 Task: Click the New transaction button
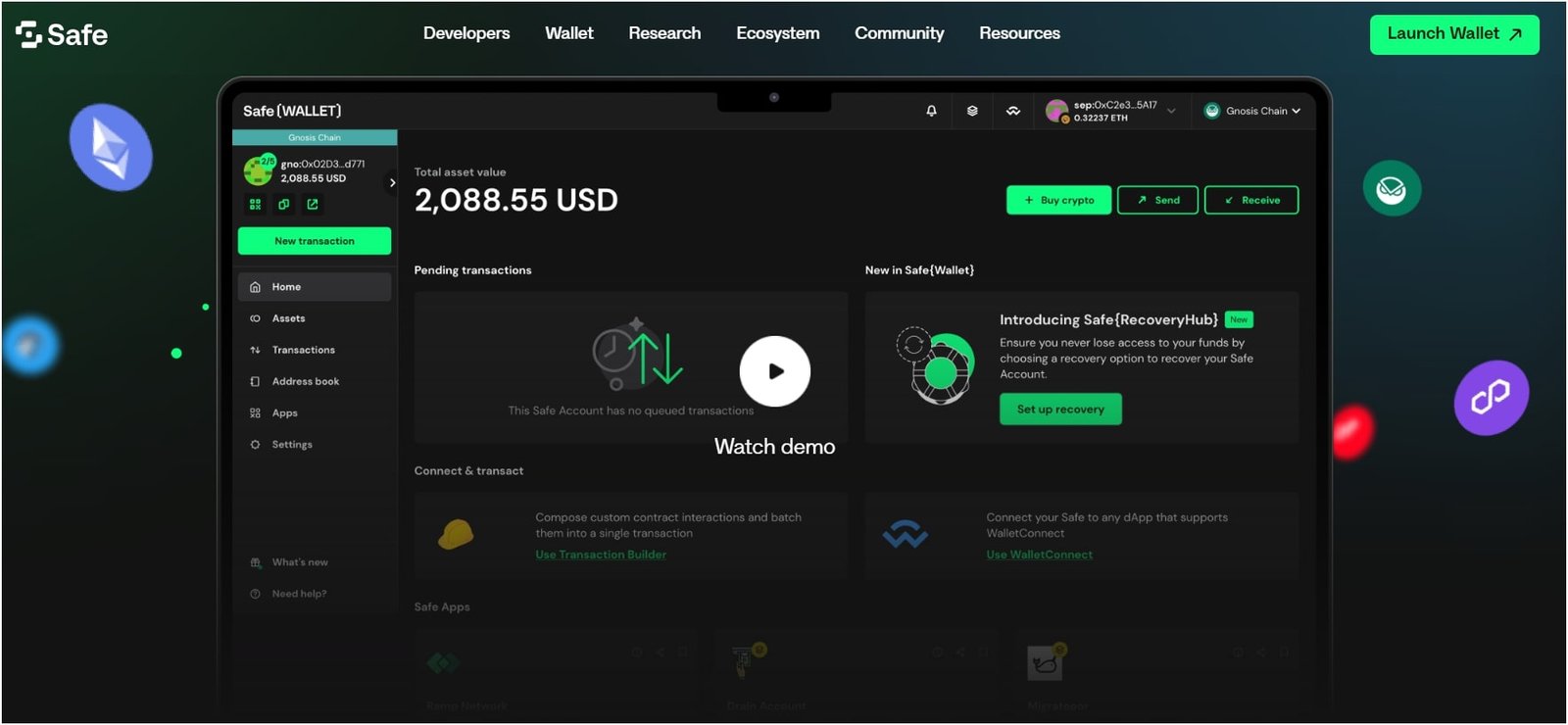(315, 241)
